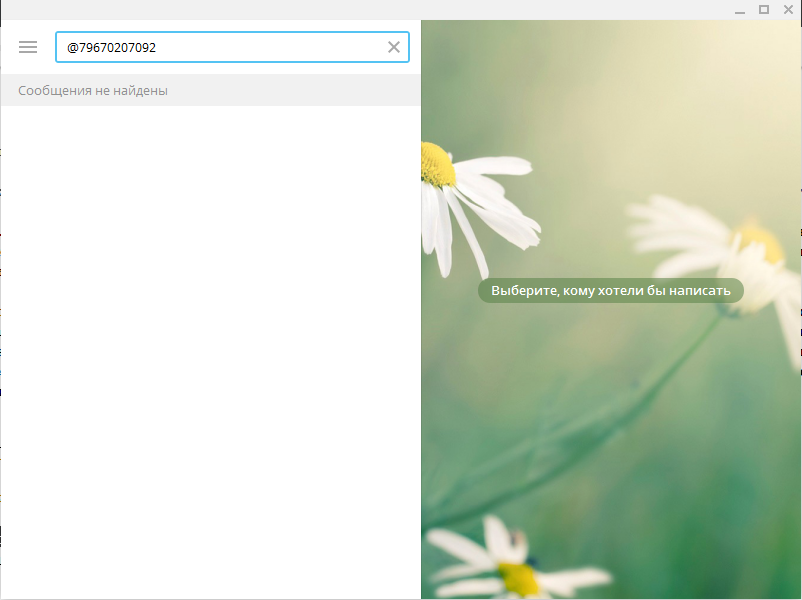The height and width of the screenshot is (600, 802).
Task: Click the divider between chat list and chat
Action: click(x=421, y=350)
